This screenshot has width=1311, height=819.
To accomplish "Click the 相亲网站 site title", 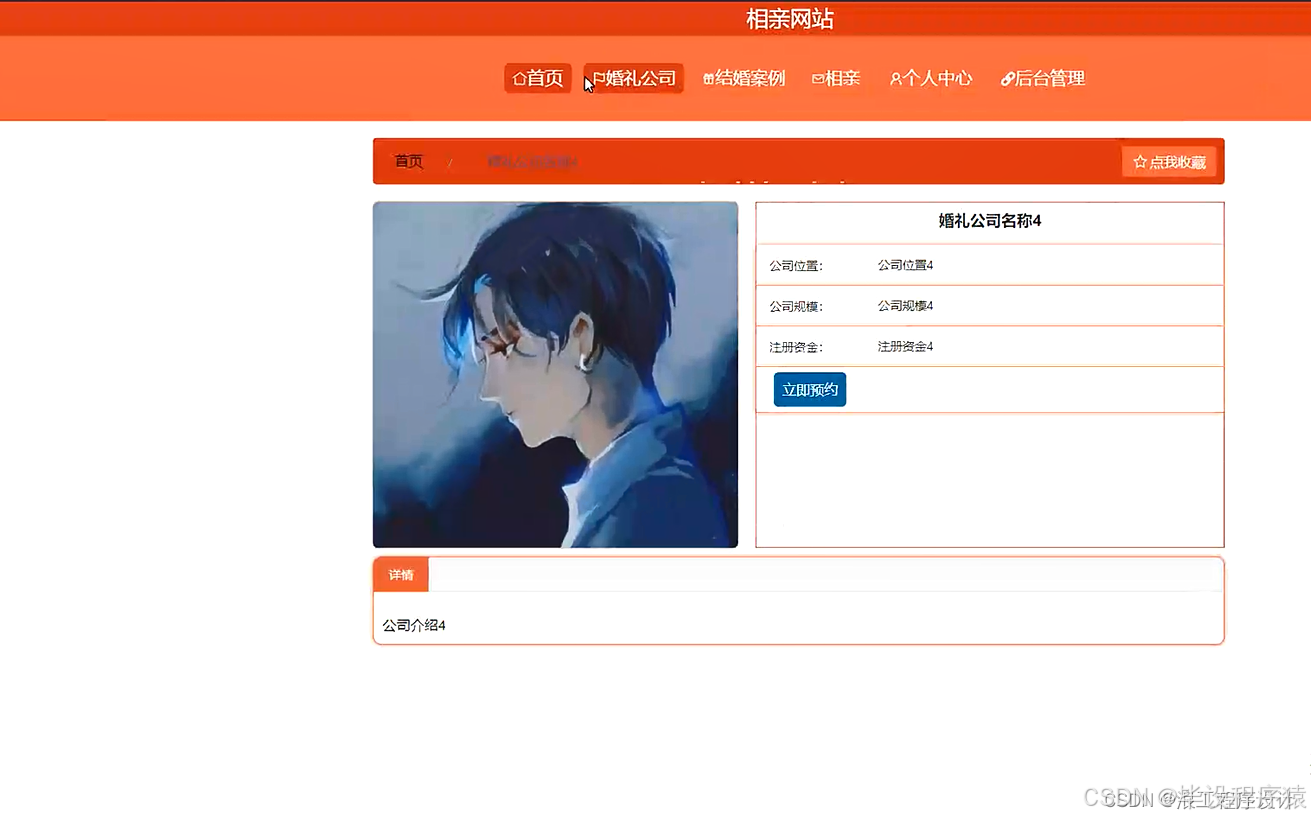I will 790,19.
